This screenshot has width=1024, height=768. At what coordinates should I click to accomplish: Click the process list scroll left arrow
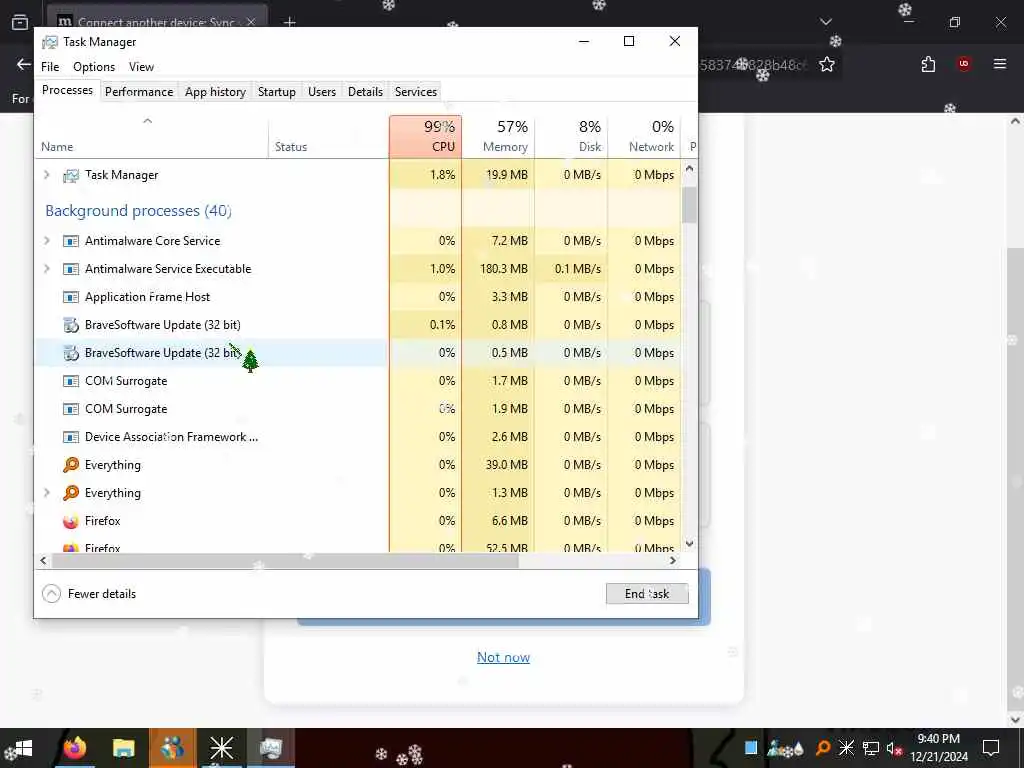44,560
